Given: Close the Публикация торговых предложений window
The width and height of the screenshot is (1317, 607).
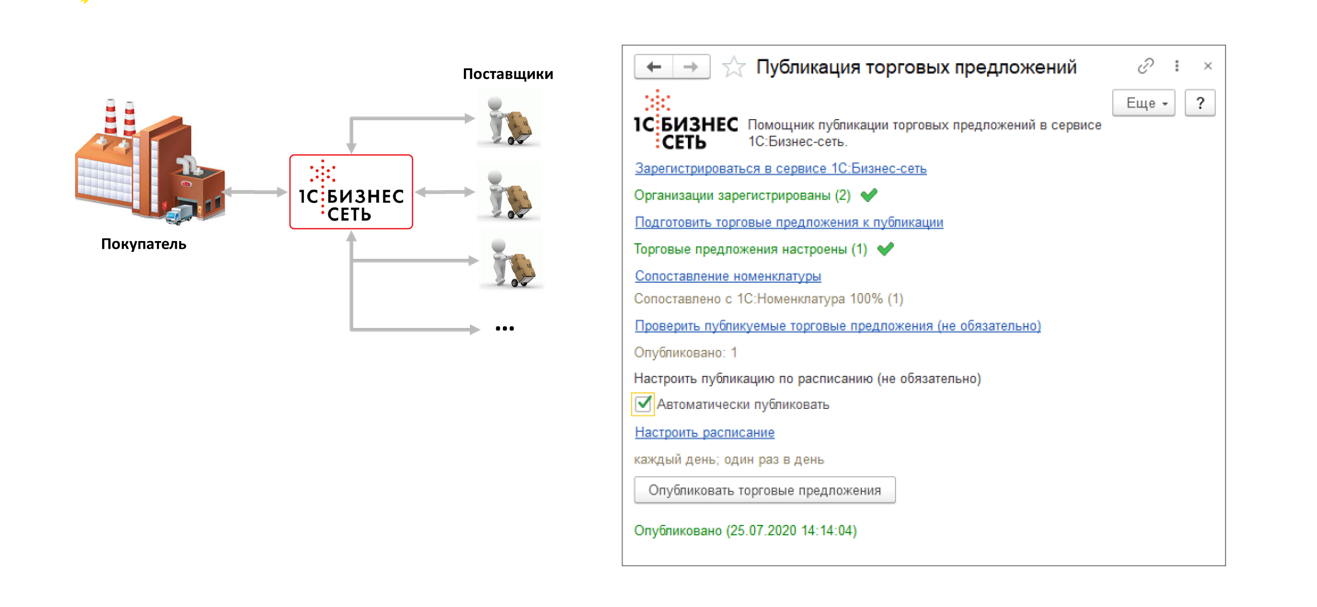Looking at the screenshot, I should click(1208, 66).
